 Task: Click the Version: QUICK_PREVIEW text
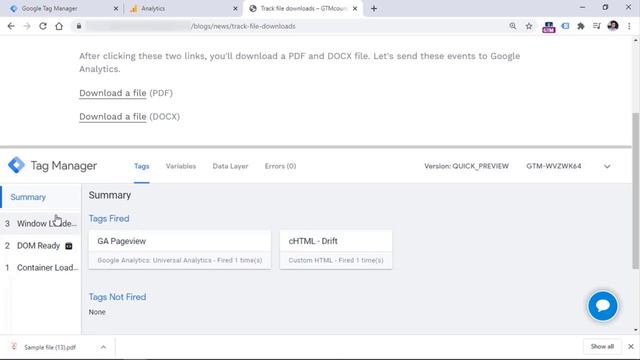point(466,166)
